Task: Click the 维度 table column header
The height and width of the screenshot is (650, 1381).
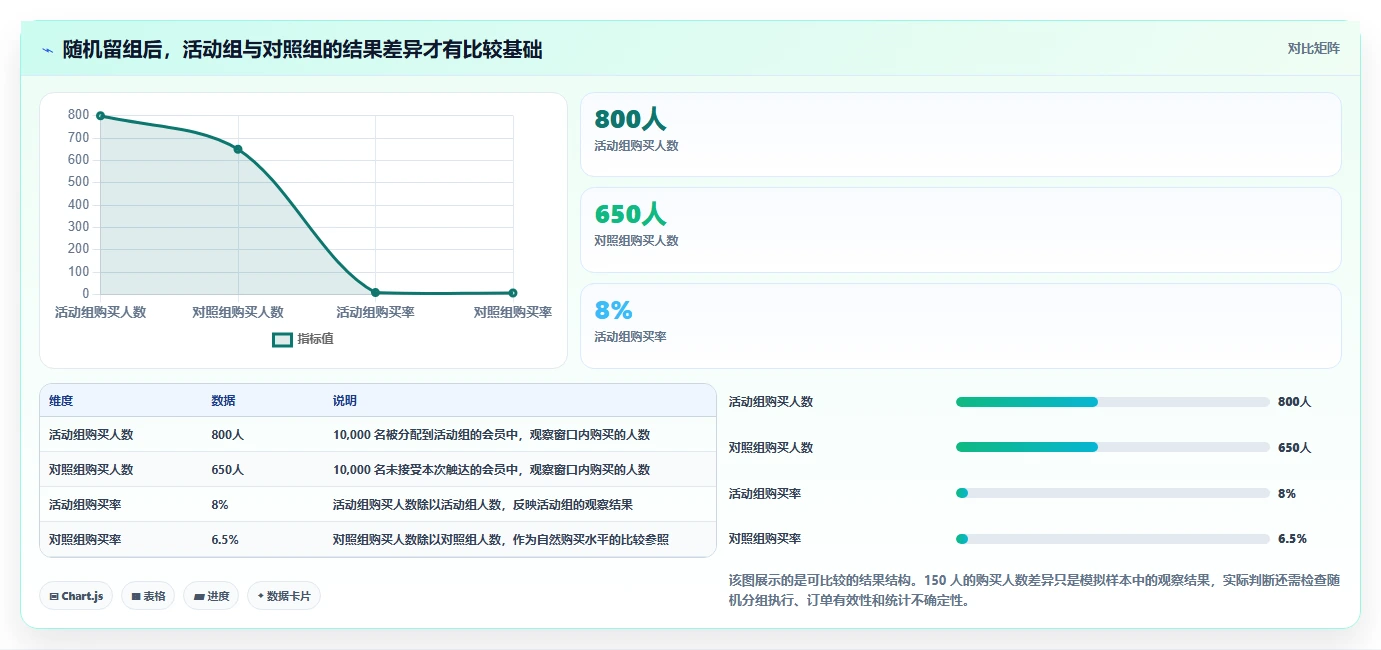Action: (x=61, y=401)
